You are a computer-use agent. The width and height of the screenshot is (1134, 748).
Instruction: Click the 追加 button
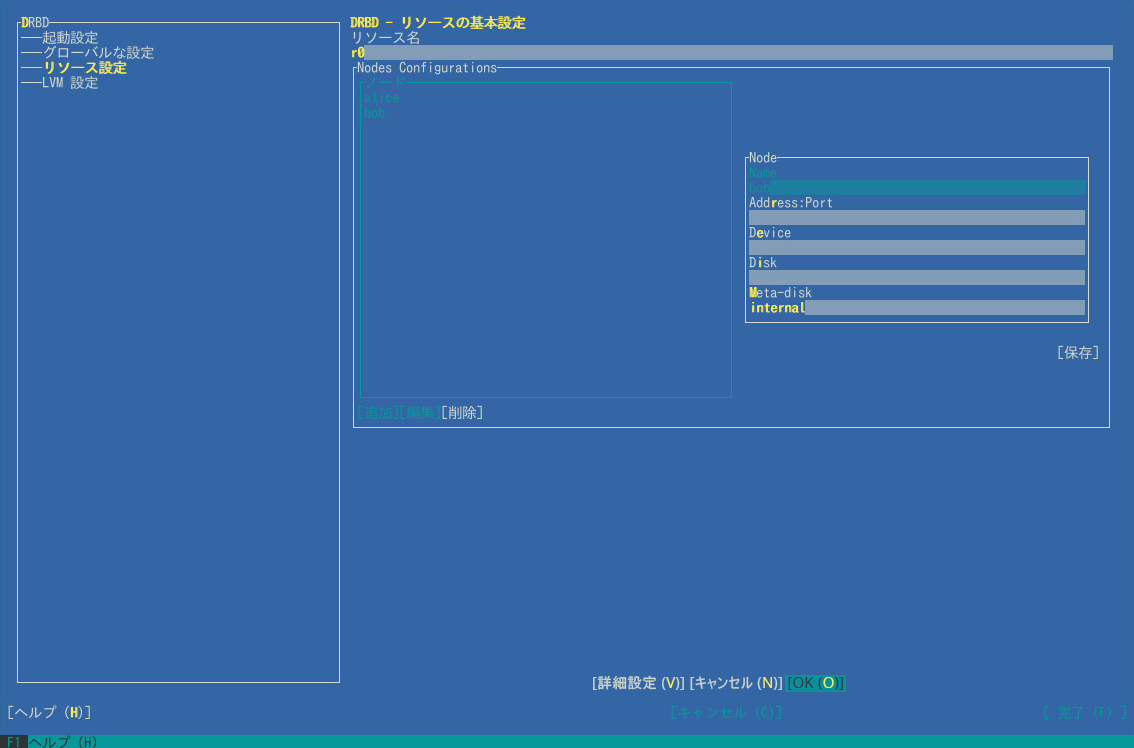click(378, 412)
